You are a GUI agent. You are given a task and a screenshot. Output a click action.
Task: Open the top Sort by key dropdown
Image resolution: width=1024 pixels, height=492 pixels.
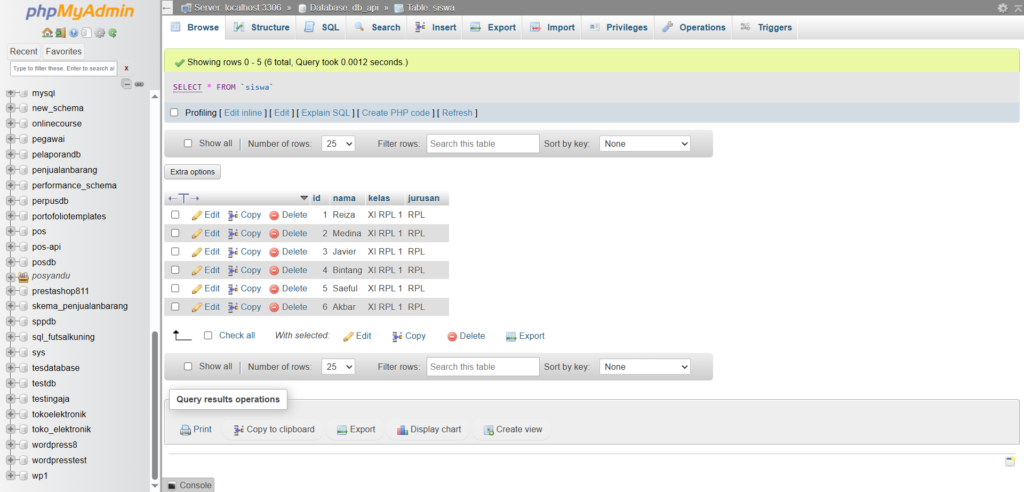pyautogui.click(x=644, y=144)
